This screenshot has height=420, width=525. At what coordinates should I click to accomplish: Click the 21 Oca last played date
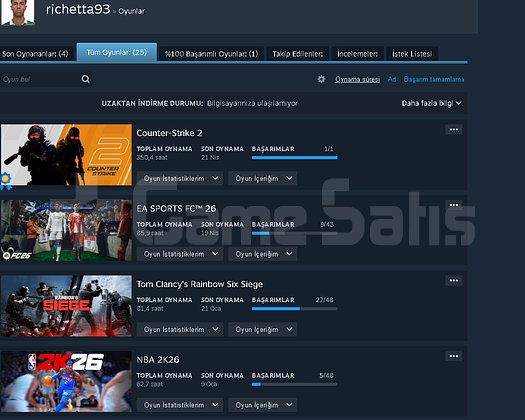(x=211, y=308)
